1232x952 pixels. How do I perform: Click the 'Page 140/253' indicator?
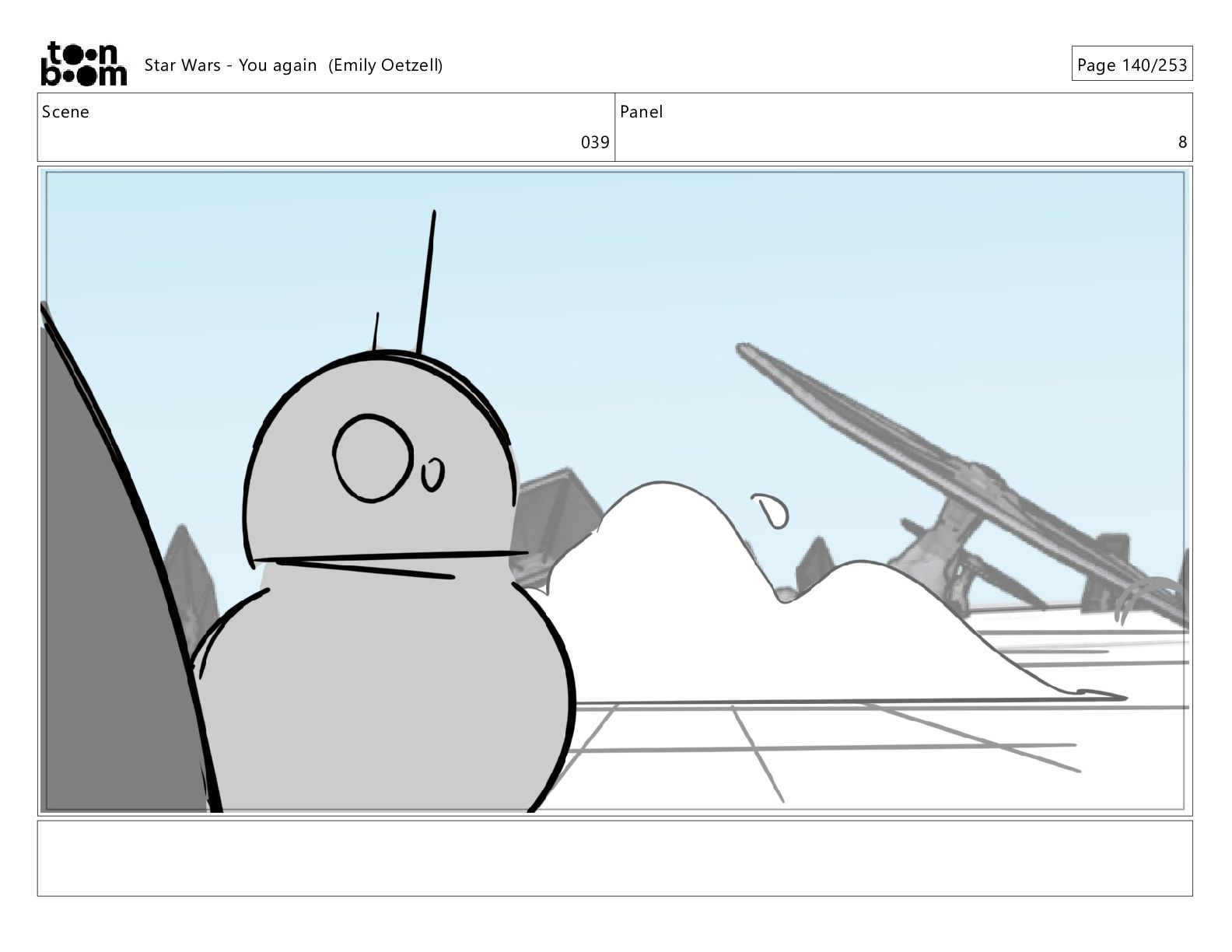(1132, 65)
